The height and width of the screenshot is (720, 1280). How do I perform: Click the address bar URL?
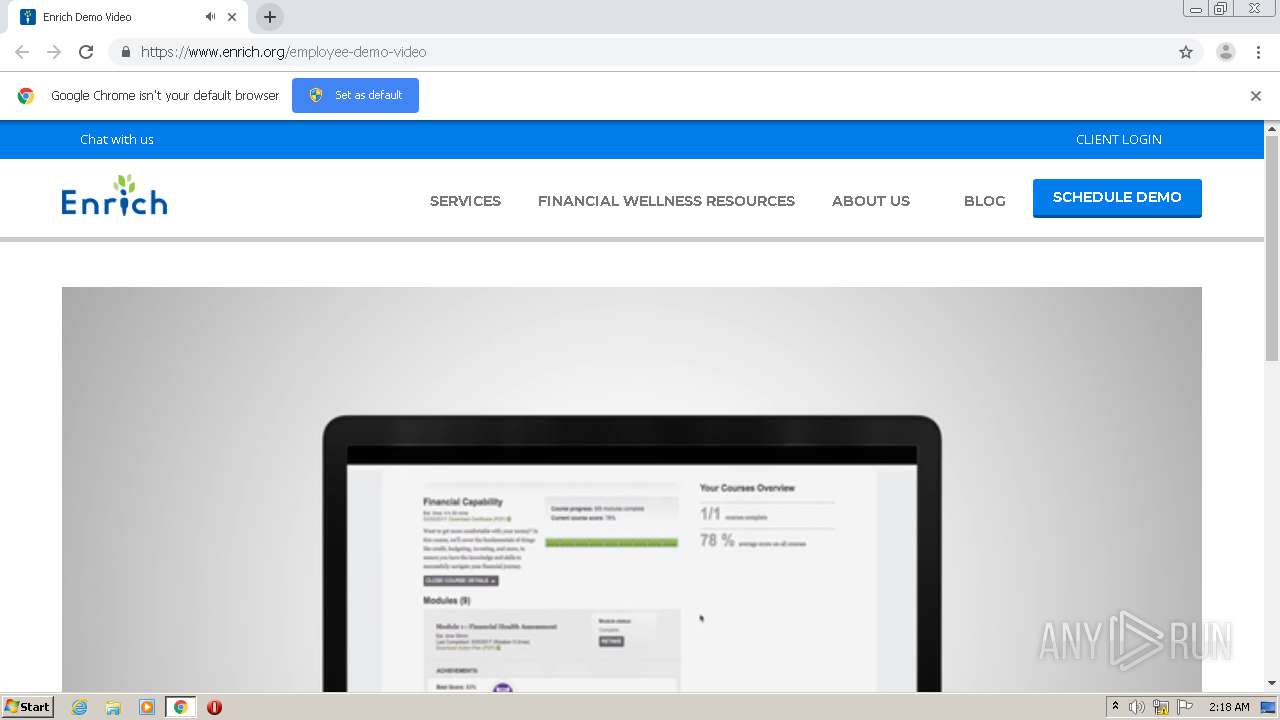283,52
